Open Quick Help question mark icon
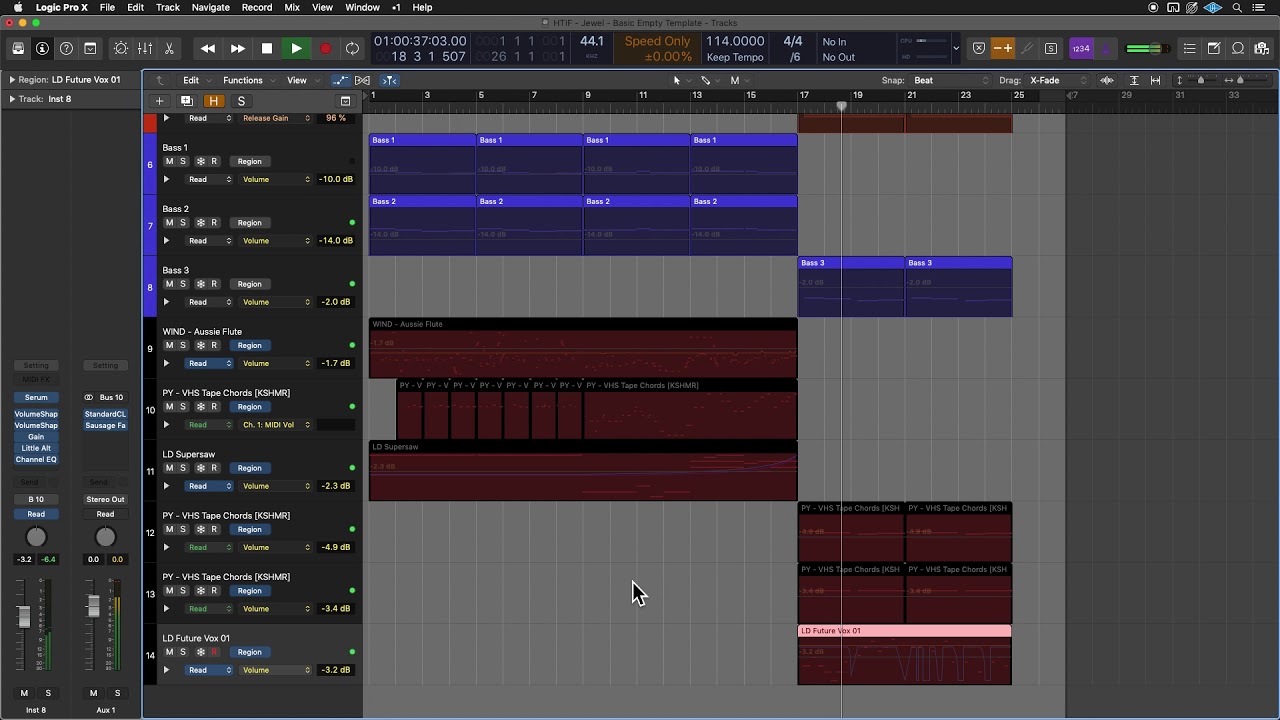The image size is (1280, 720). click(x=66, y=48)
